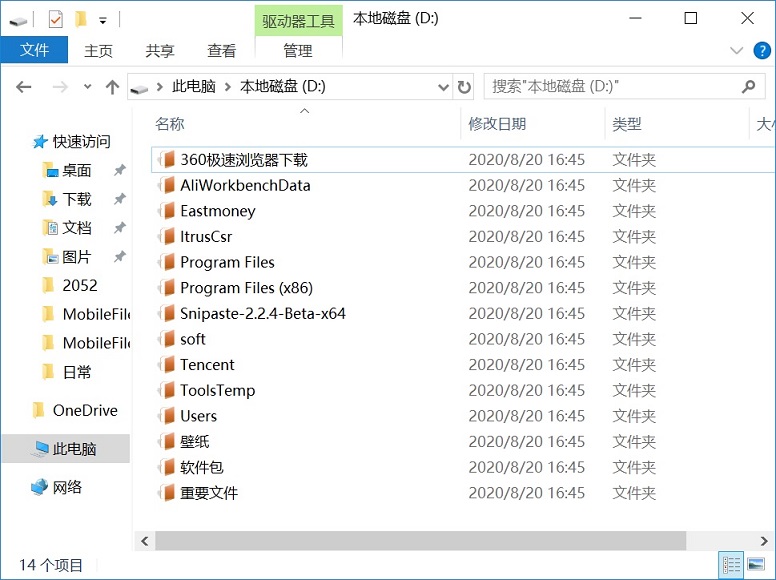Select 网络 in the navigation pane
Screen dimensions: 776x580
pyautogui.click(x=56, y=487)
